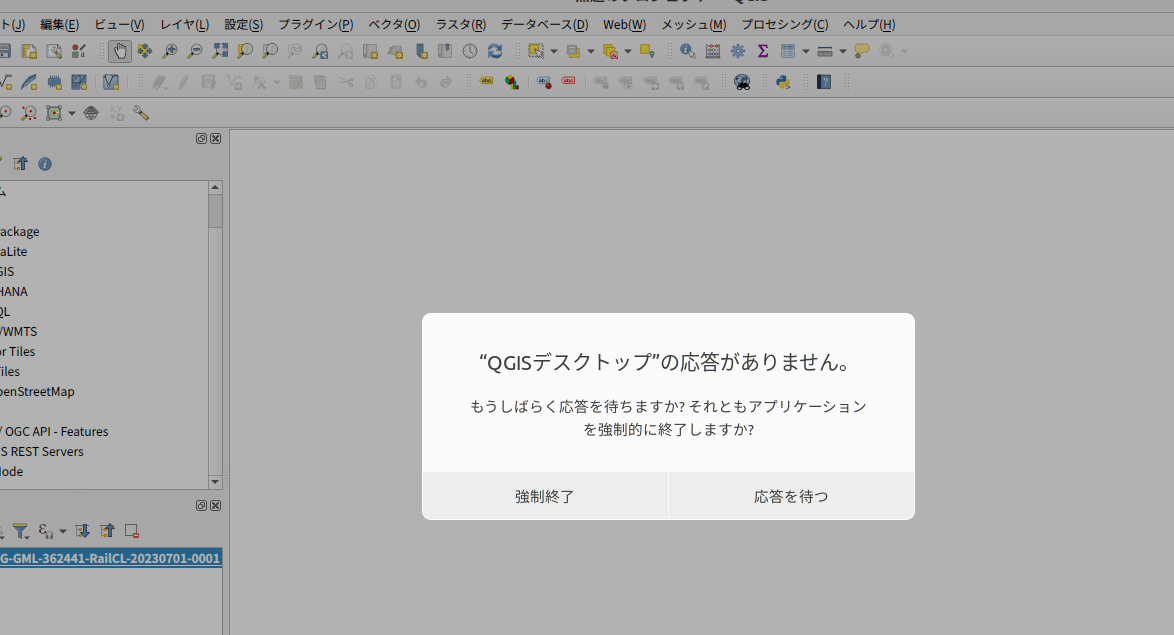Open the データベース(D) menu
The width and height of the screenshot is (1174, 635).
[x=544, y=25]
